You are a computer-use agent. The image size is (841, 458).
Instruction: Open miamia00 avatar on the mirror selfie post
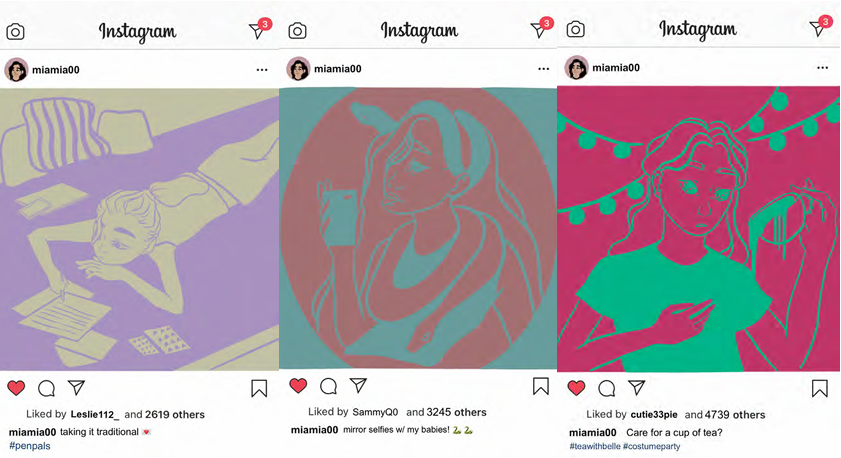[x=298, y=69]
